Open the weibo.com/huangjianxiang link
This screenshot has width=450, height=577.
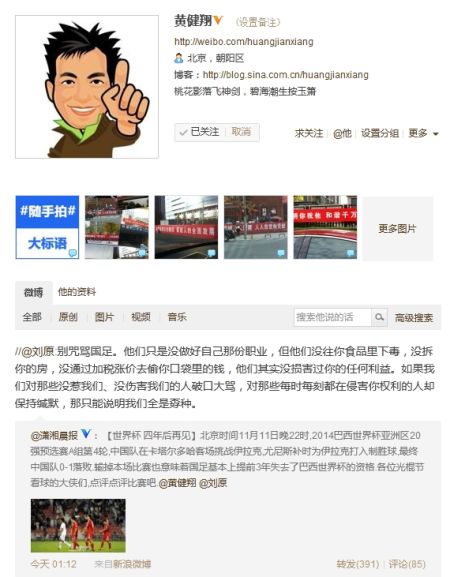(x=244, y=42)
